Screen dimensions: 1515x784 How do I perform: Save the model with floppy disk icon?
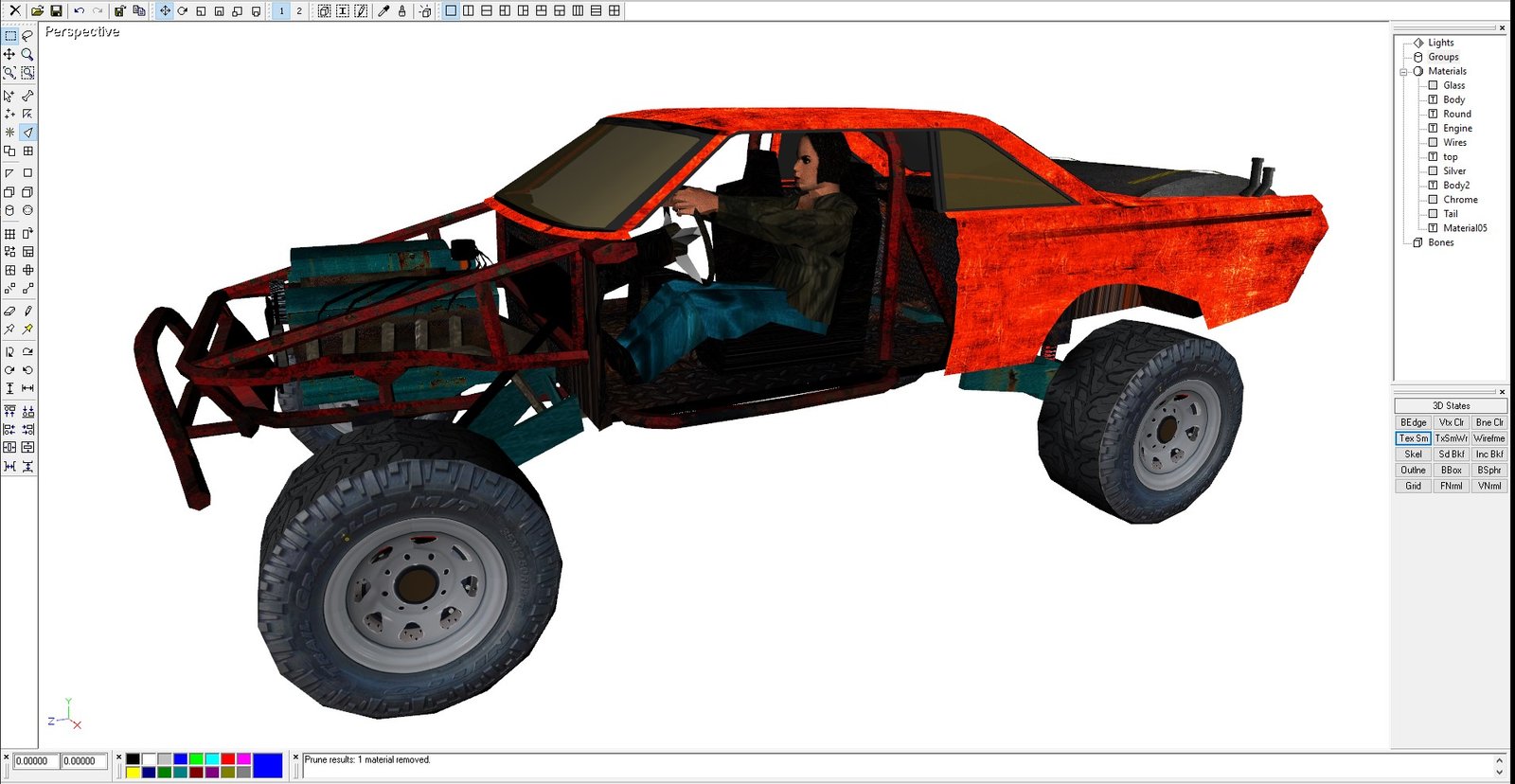[x=56, y=10]
